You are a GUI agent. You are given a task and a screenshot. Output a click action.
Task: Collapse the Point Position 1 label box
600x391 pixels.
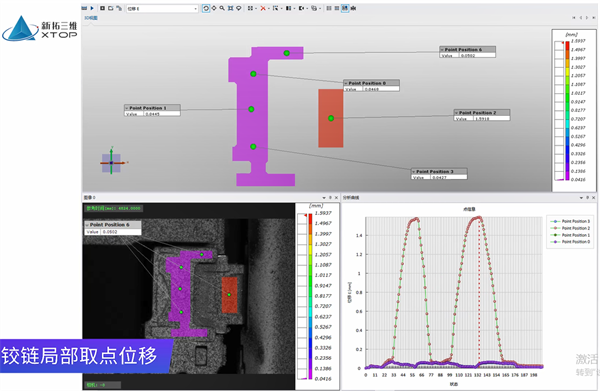click(x=127, y=108)
